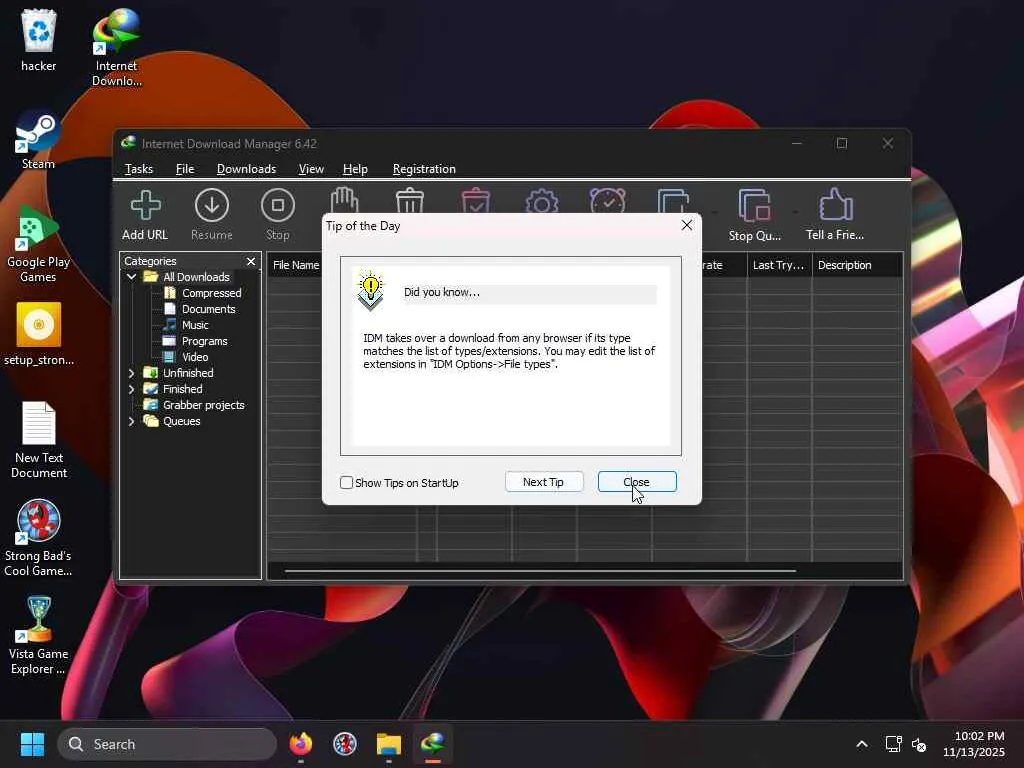This screenshot has height=768, width=1024.
Task: Click the Stop All hand icon
Action: (x=344, y=200)
